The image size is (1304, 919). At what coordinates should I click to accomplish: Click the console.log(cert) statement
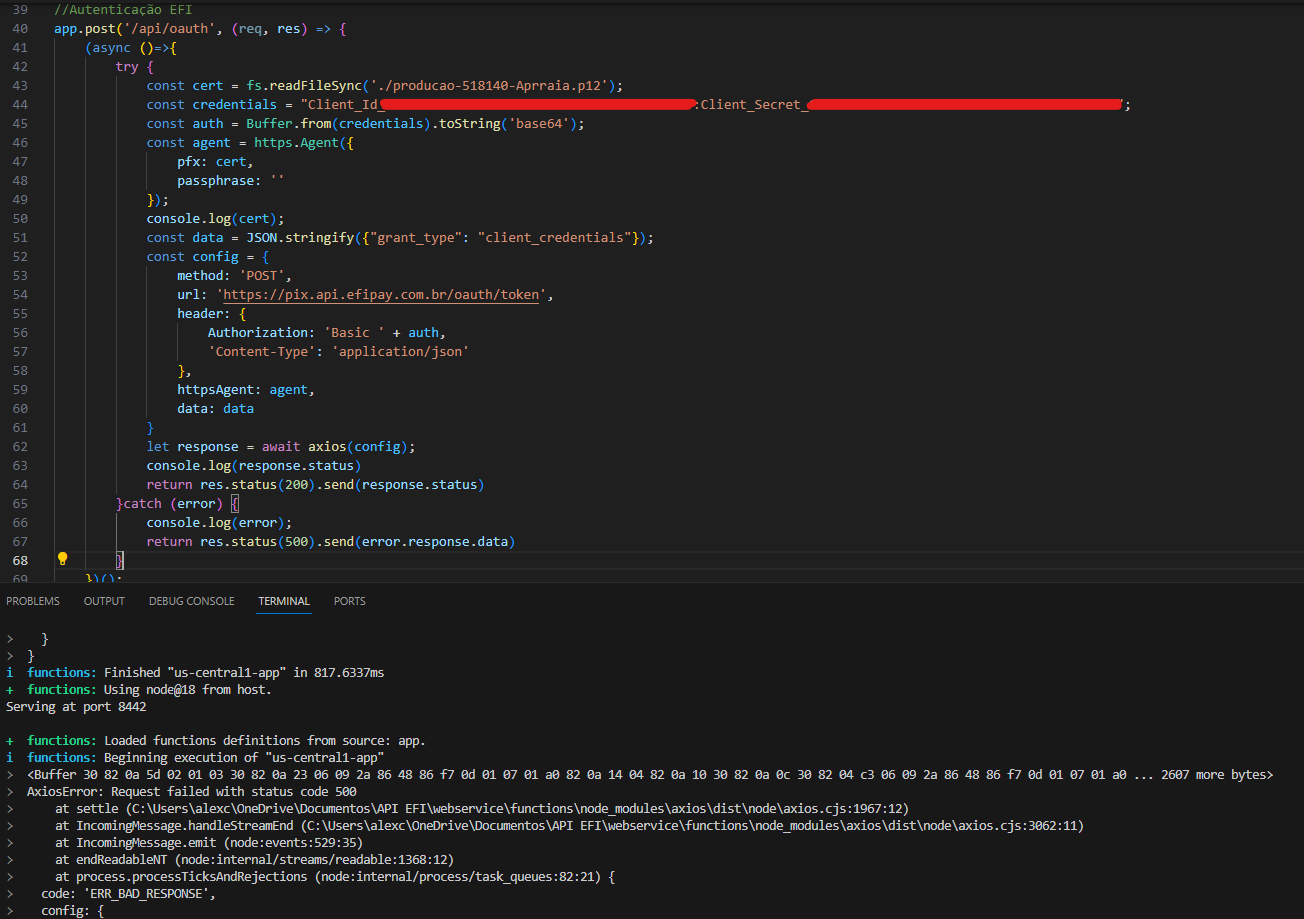click(216, 219)
